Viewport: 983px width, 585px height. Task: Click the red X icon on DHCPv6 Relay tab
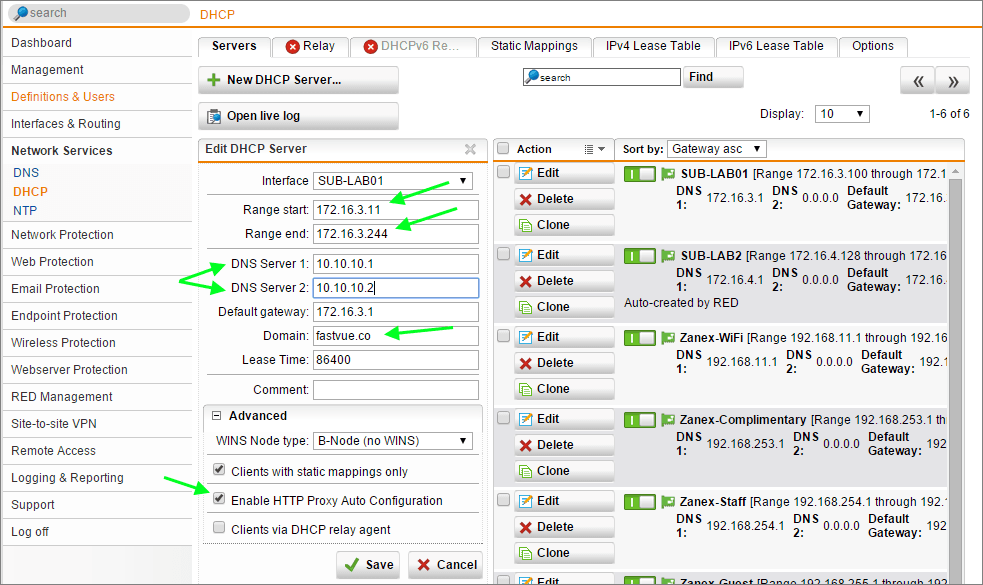[371, 46]
